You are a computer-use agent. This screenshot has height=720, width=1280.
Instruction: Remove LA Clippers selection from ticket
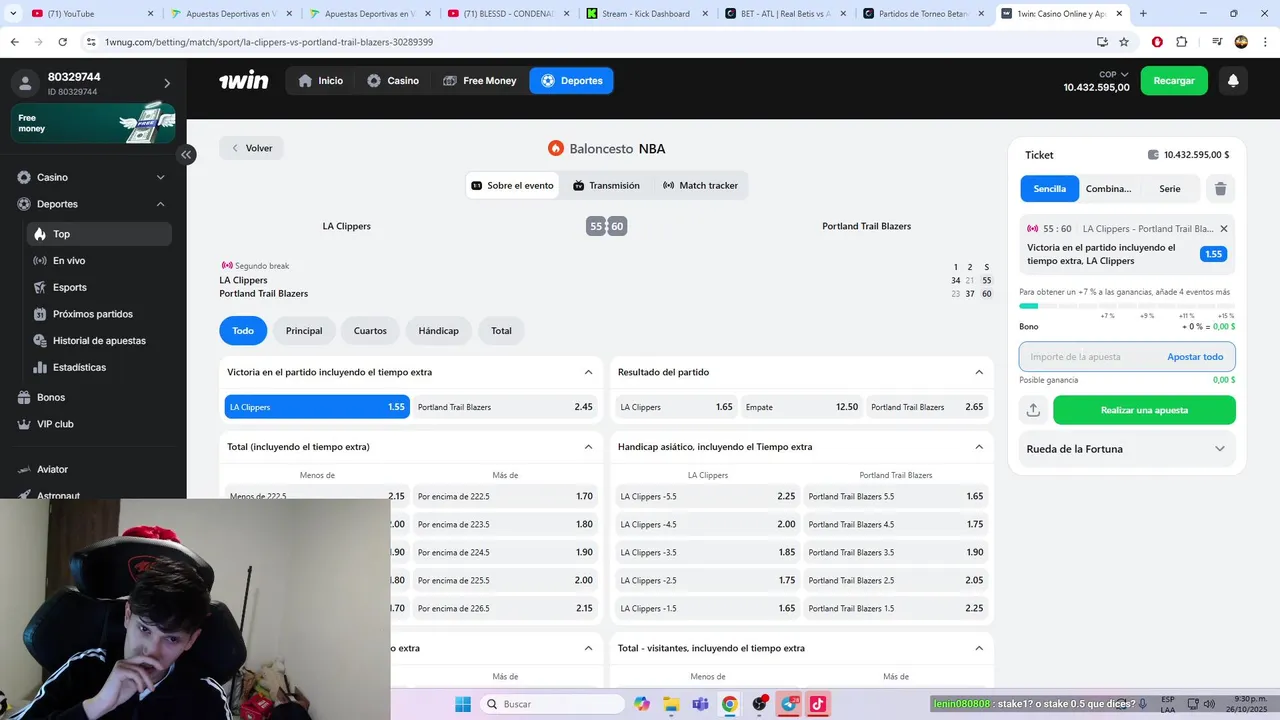point(1224,229)
